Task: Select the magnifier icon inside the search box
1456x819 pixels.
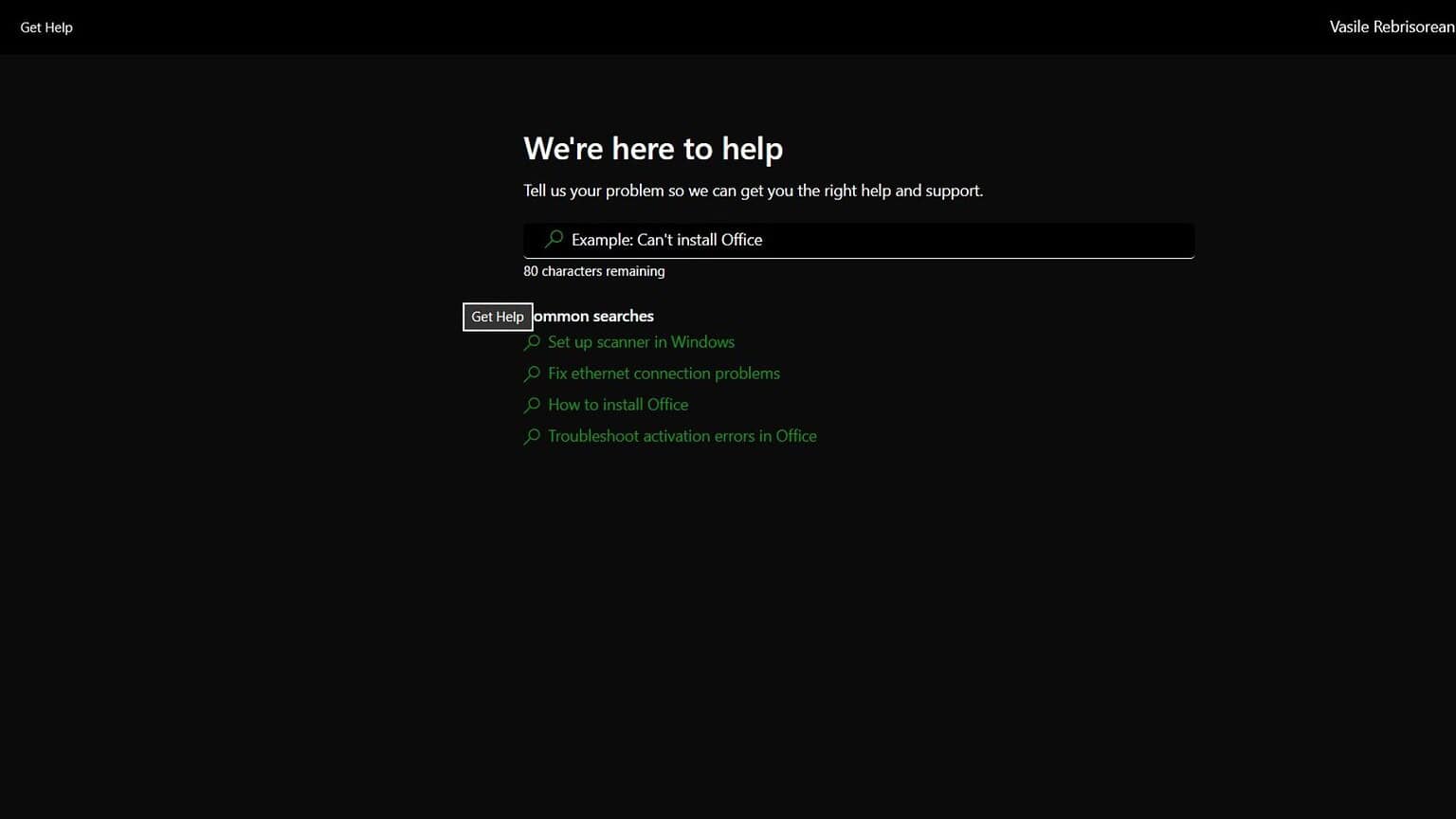Action: [554, 240]
